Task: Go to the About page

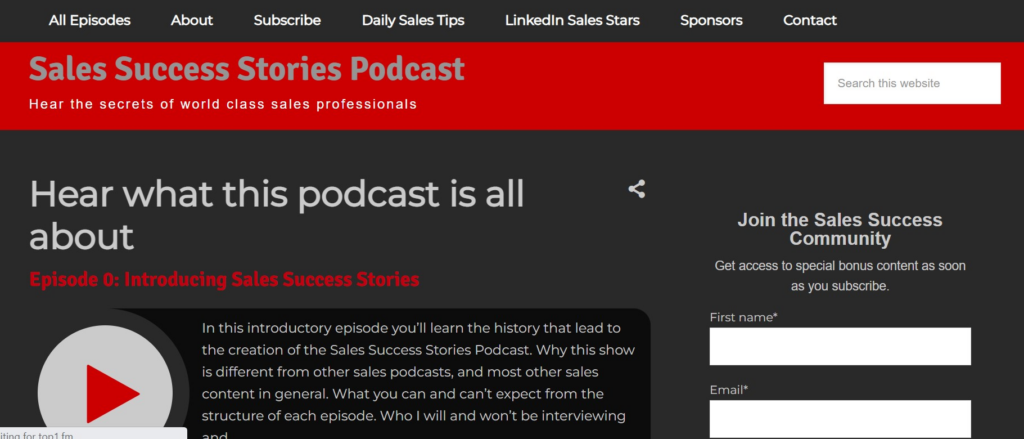Action: (x=192, y=20)
